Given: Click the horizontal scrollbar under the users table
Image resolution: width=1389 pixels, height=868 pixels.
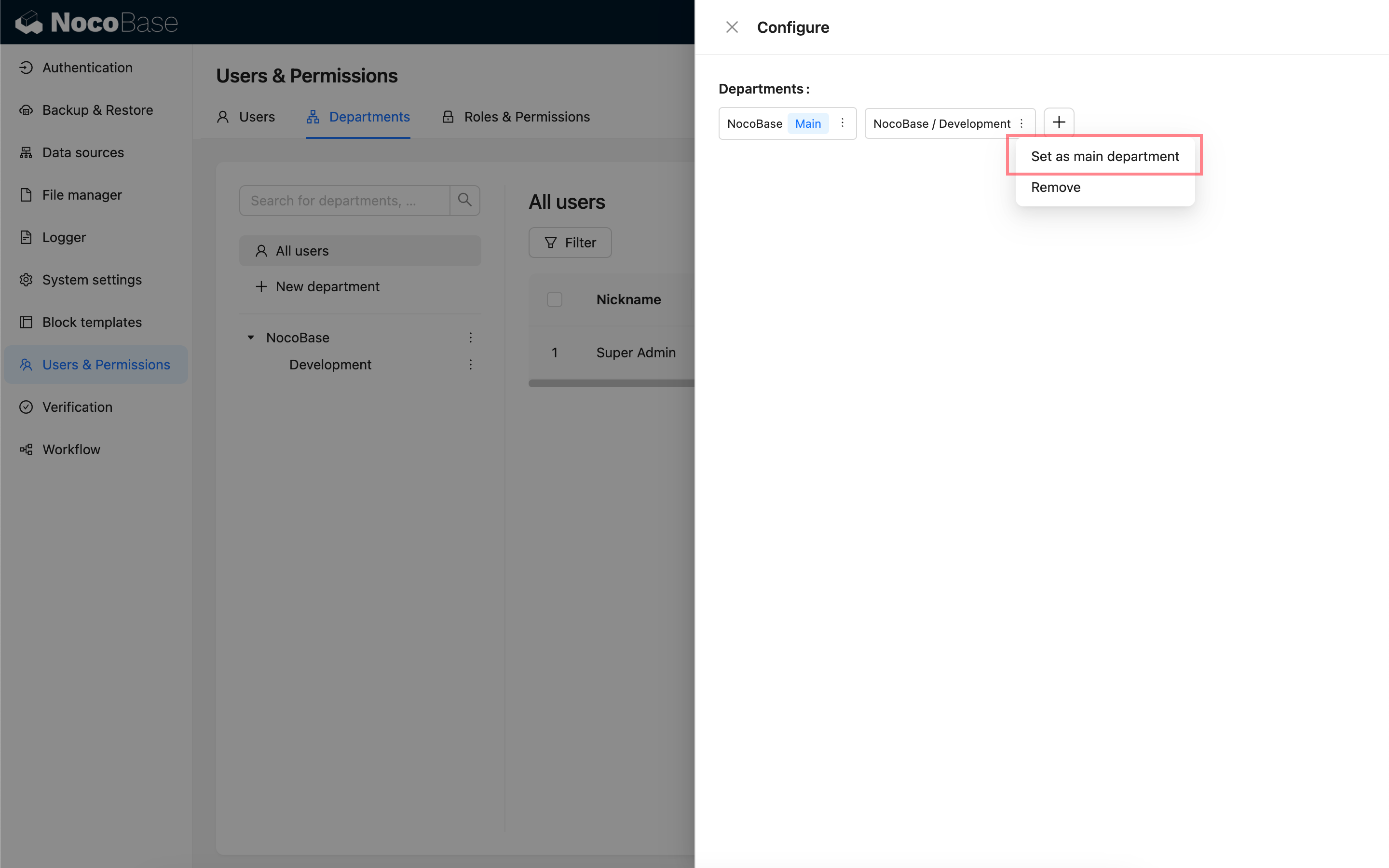Looking at the screenshot, I should (611, 383).
